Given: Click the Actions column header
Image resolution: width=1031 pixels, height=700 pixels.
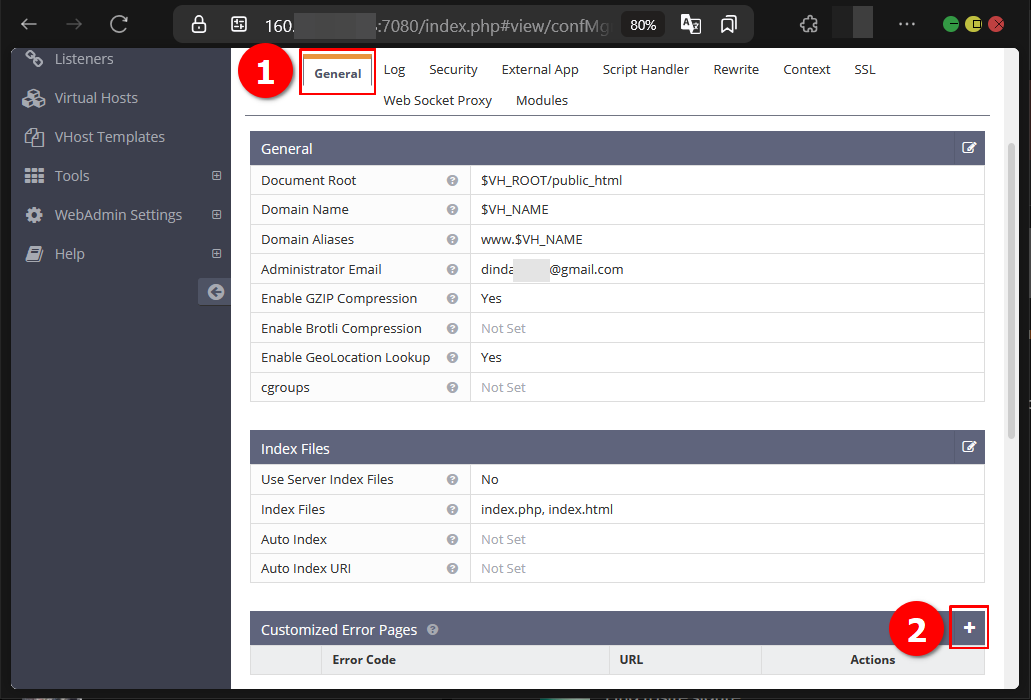Looking at the screenshot, I should coord(872,659).
